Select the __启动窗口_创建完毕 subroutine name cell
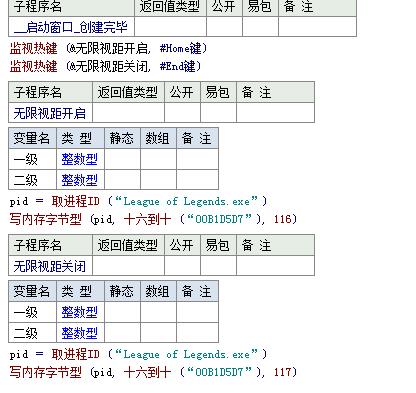416x393 pixels. (71, 27)
